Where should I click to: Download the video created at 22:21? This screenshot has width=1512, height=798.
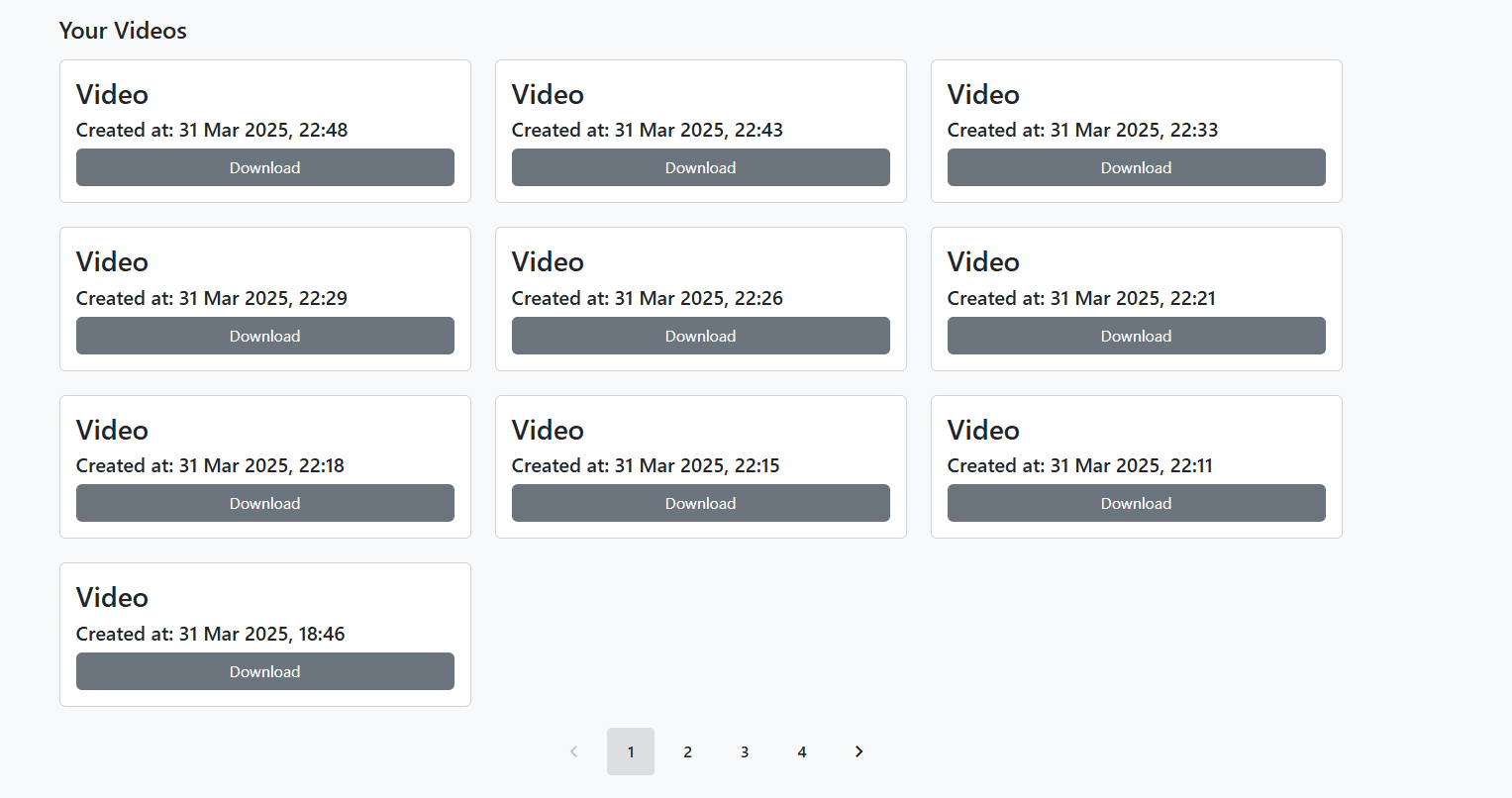click(x=1136, y=336)
